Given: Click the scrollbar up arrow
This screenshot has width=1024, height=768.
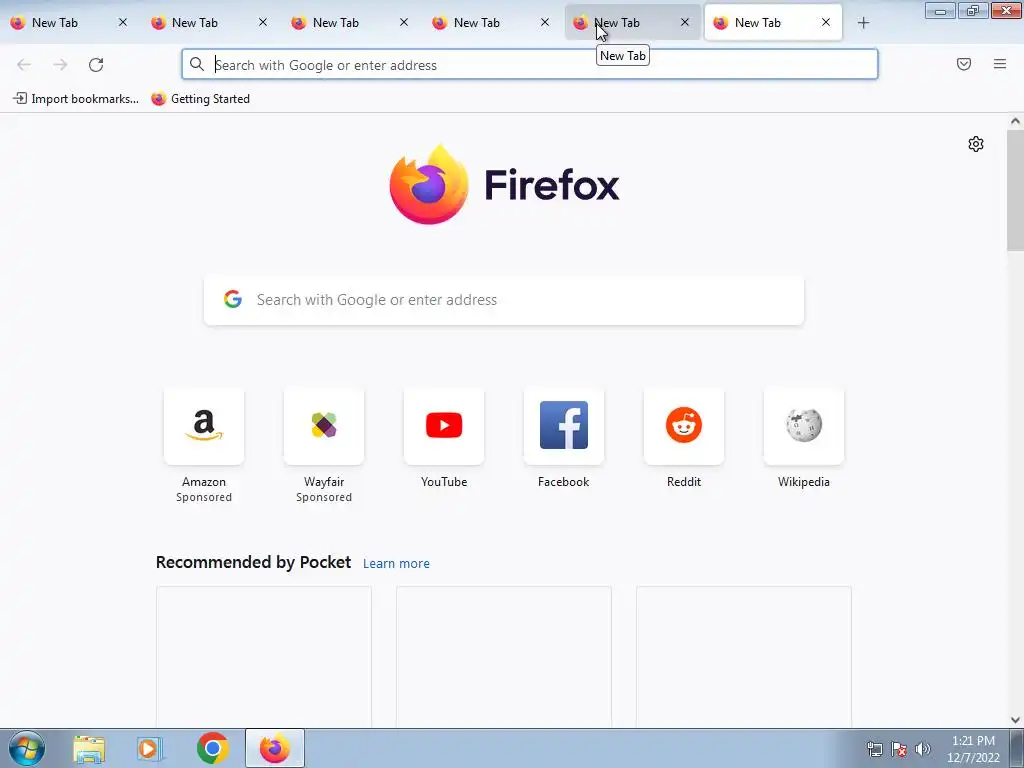Looking at the screenshot, I should [x=1015, y=121].
